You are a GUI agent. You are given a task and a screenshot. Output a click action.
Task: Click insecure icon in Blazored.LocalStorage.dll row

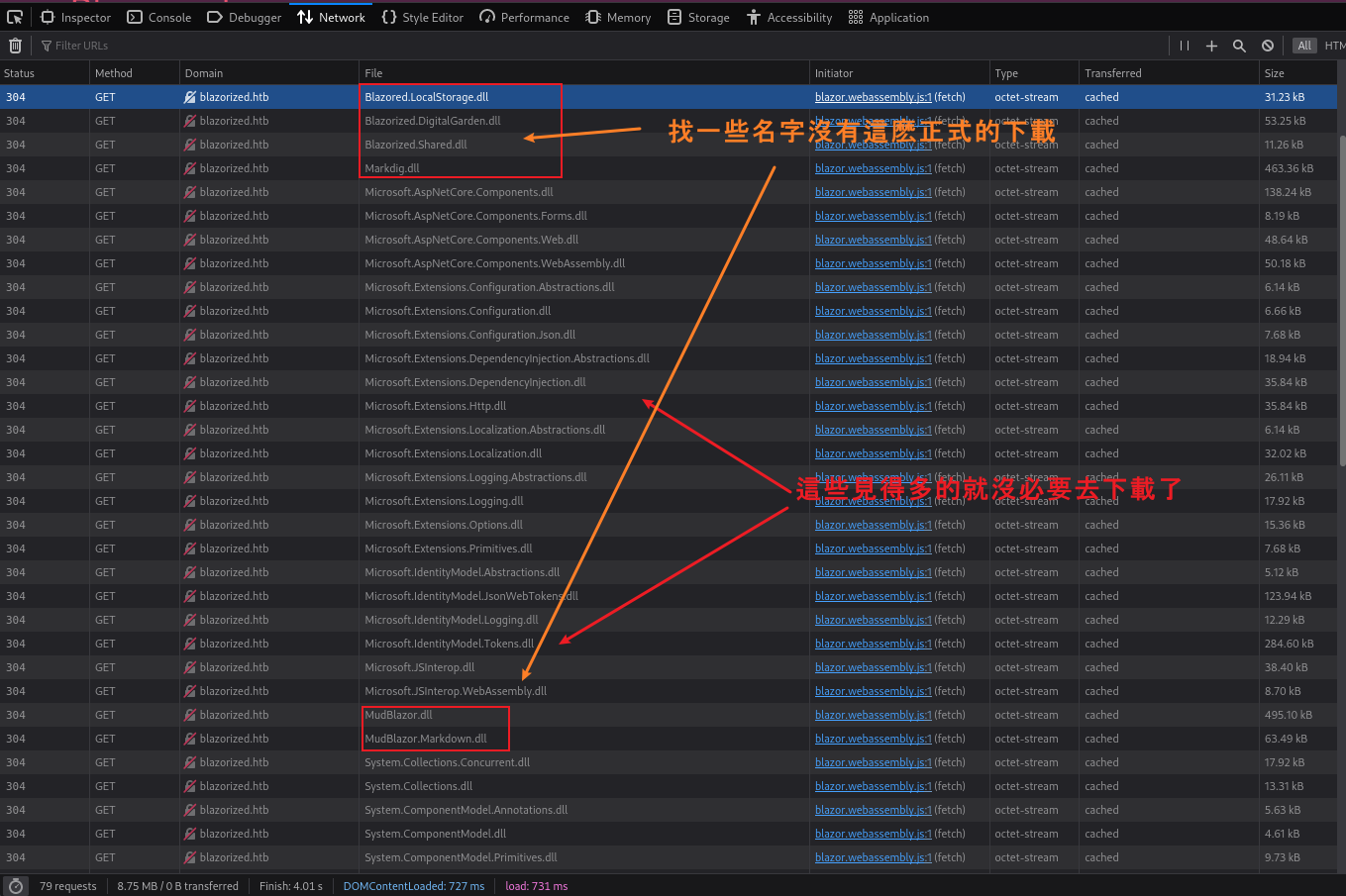coord(190,97)
